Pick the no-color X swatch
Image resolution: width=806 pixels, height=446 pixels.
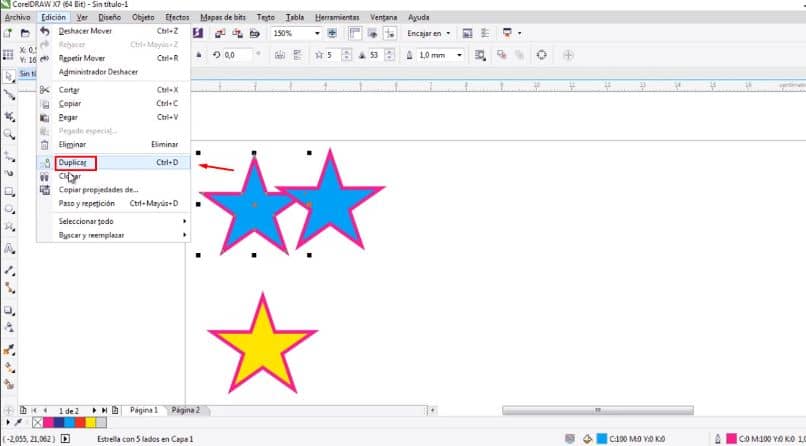(38, 422)
